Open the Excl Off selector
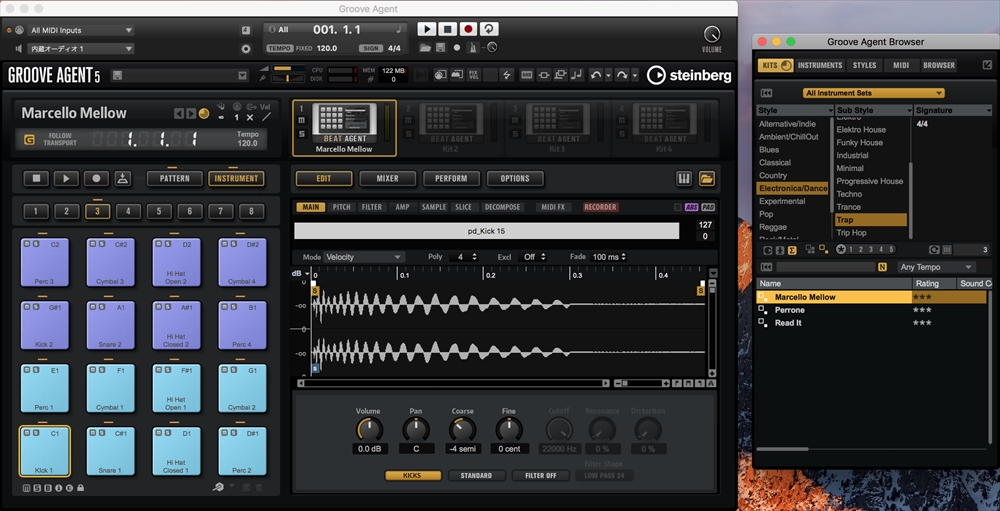1000x511 pixels. click(x=534, y=257)
